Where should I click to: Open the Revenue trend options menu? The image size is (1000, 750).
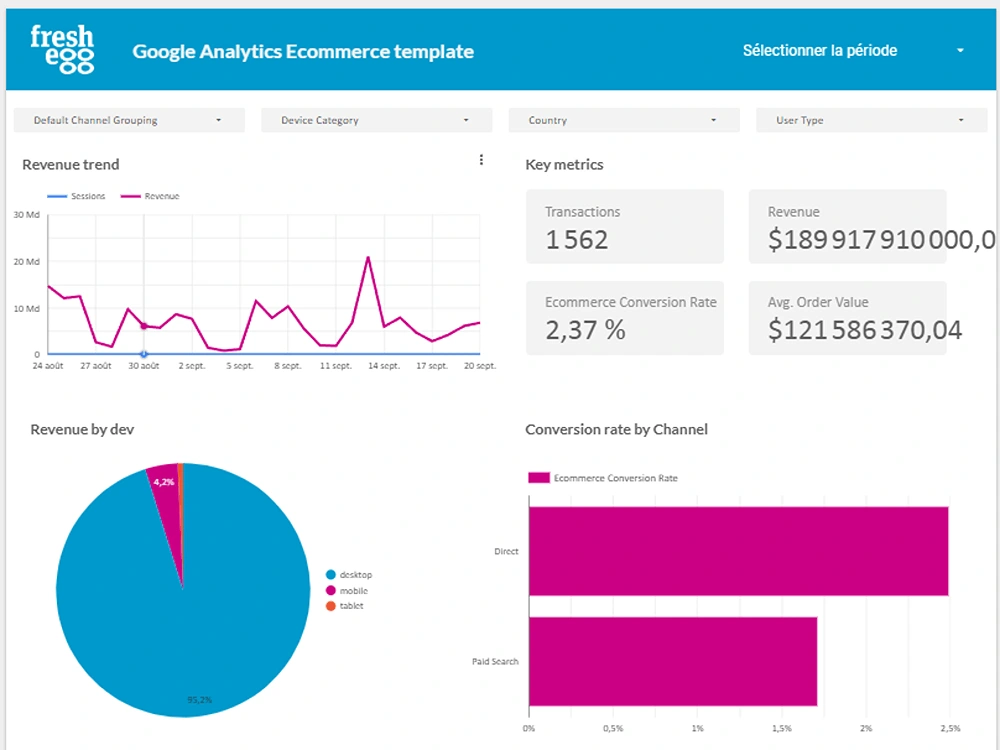[x=482, y=159]
